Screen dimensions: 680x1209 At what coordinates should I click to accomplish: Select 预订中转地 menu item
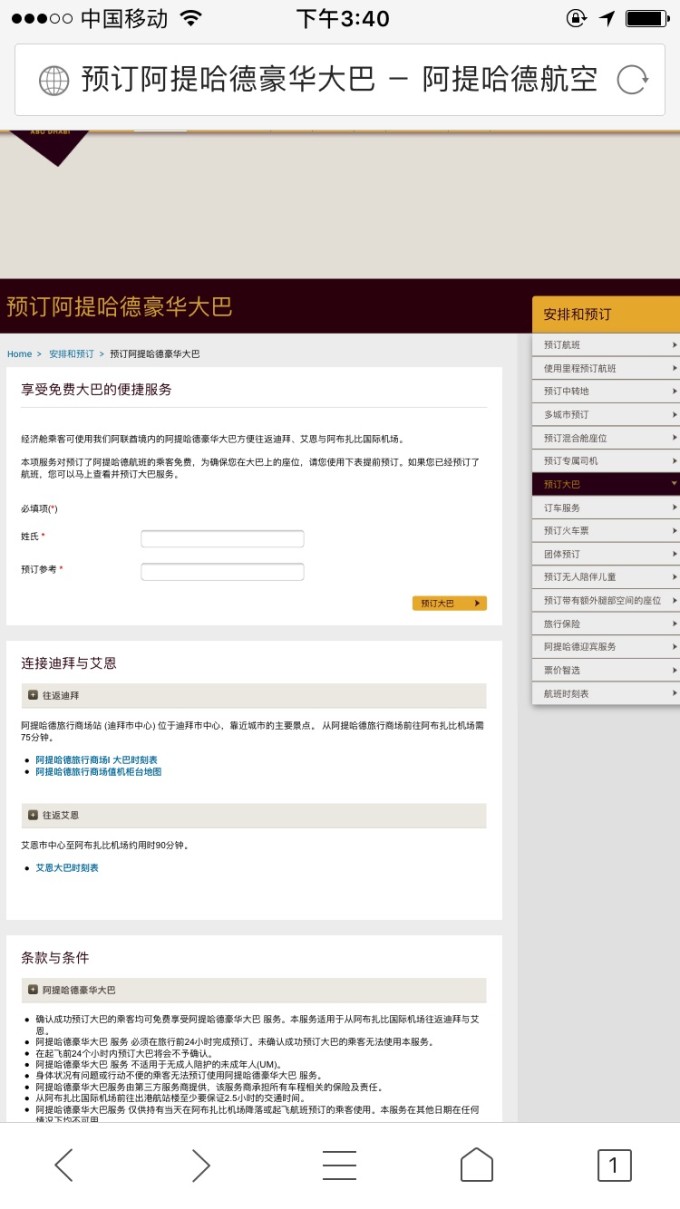click(x=606, y=391)
